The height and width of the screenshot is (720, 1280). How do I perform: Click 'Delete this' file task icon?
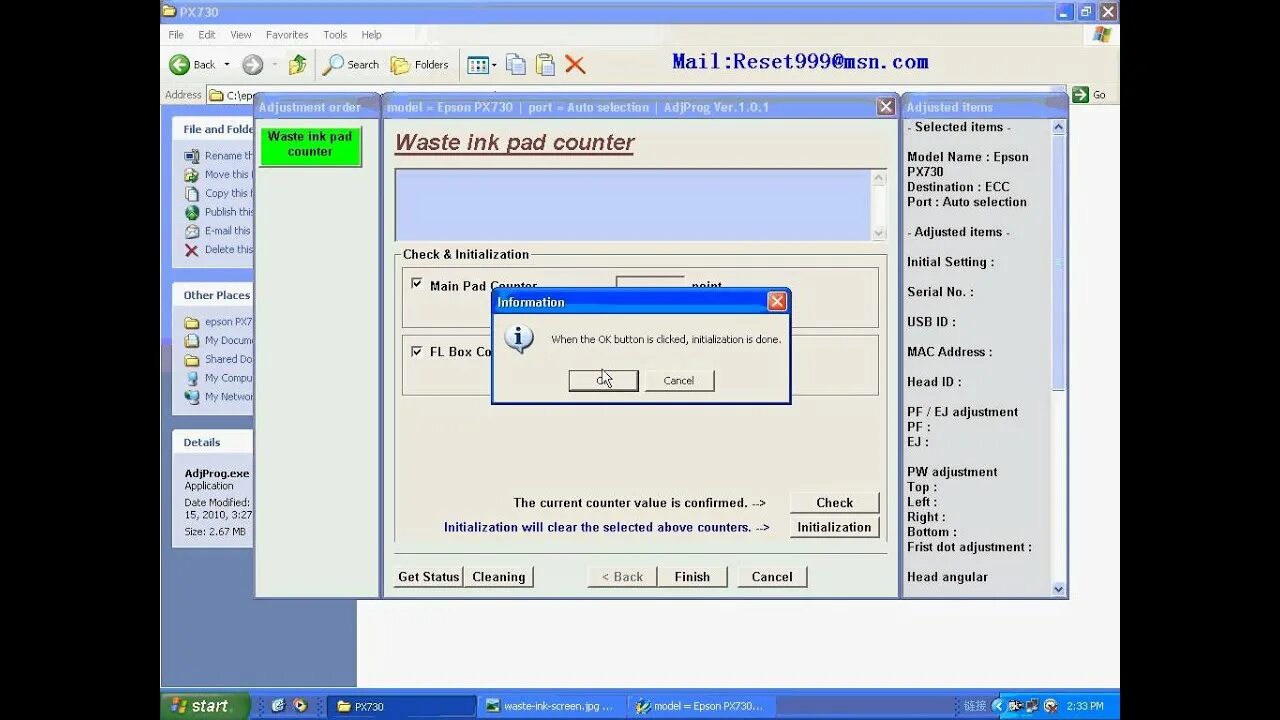tap(192, 250)
